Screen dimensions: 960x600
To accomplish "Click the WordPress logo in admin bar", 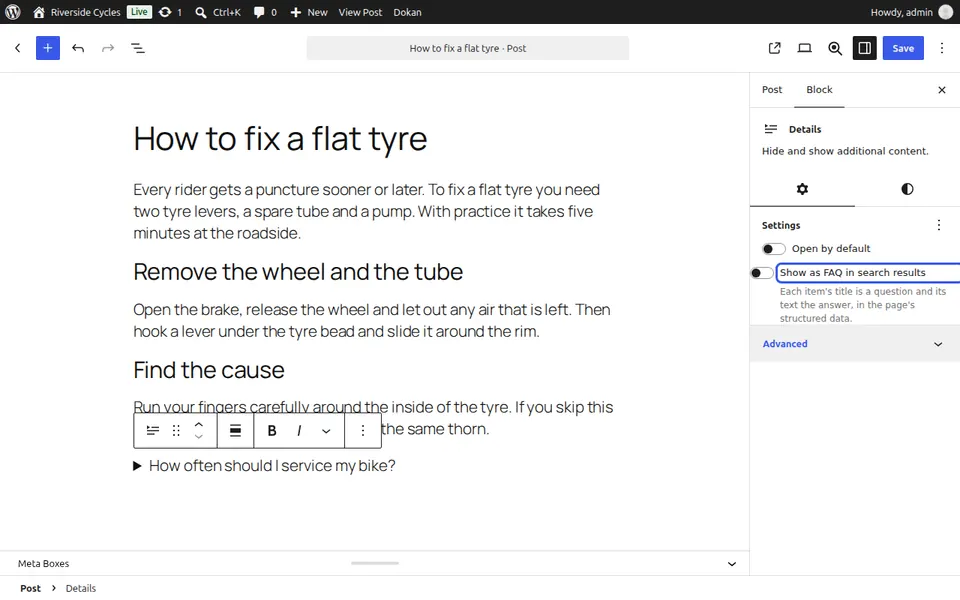I will [x=13, y=12].
